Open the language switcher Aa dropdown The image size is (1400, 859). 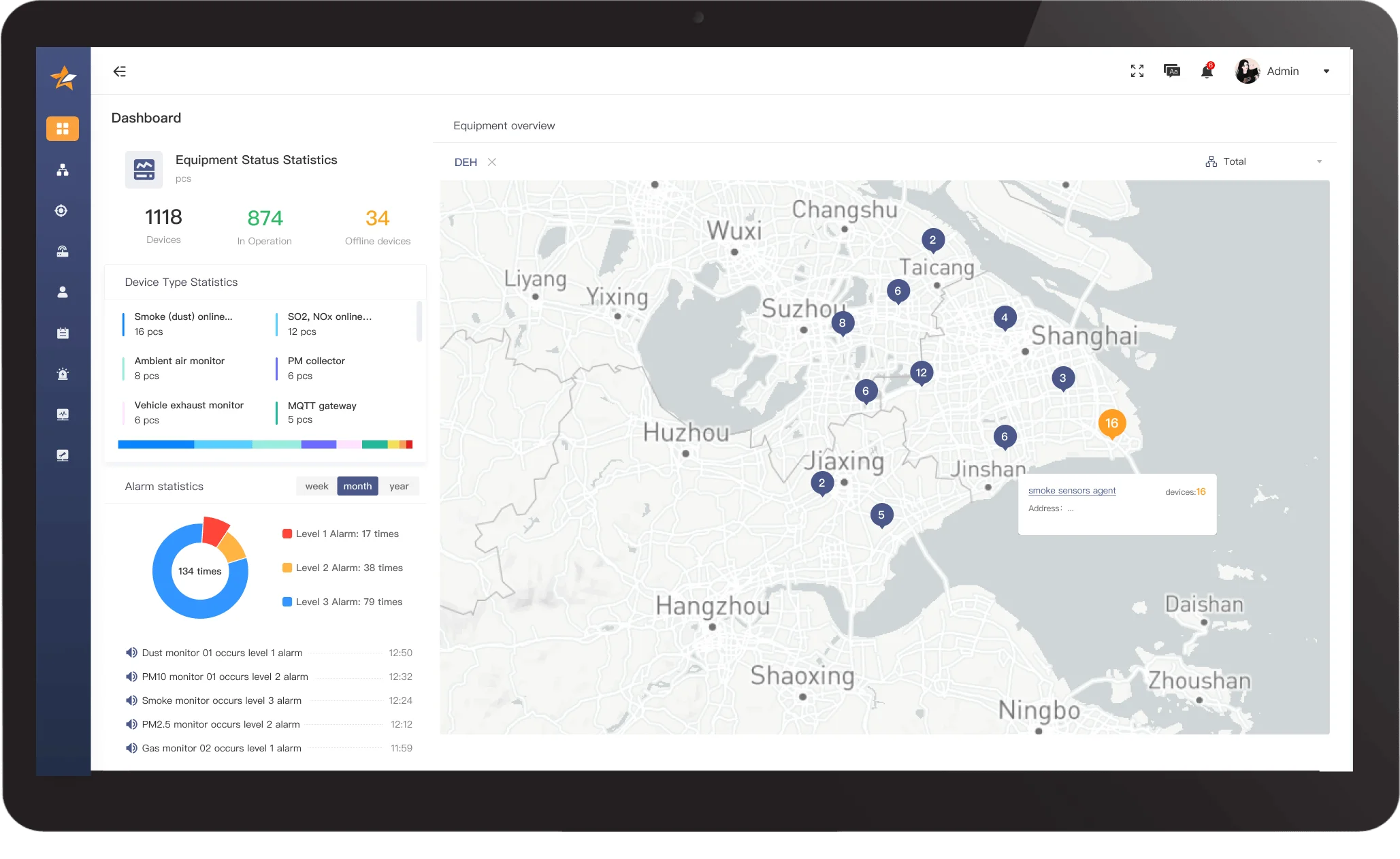(x=1172, y=71)
